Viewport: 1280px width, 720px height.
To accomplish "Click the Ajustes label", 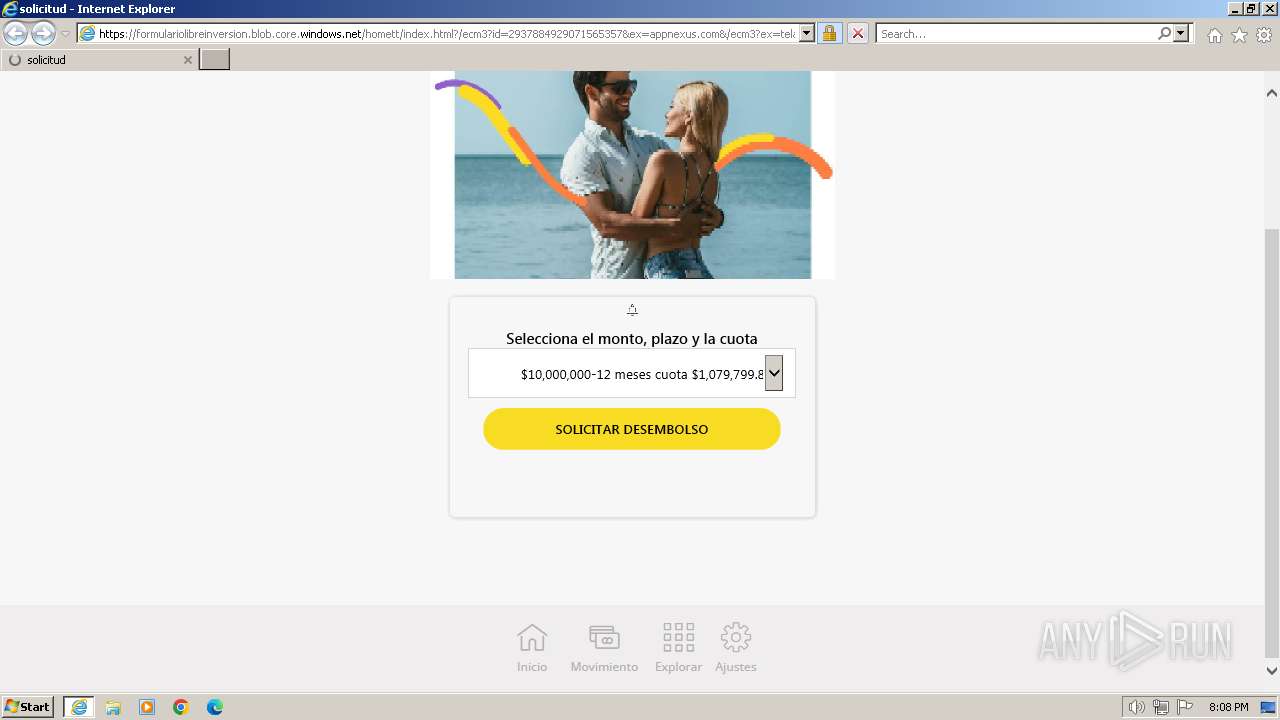I will pyautogui.click(x=736, y=667).
